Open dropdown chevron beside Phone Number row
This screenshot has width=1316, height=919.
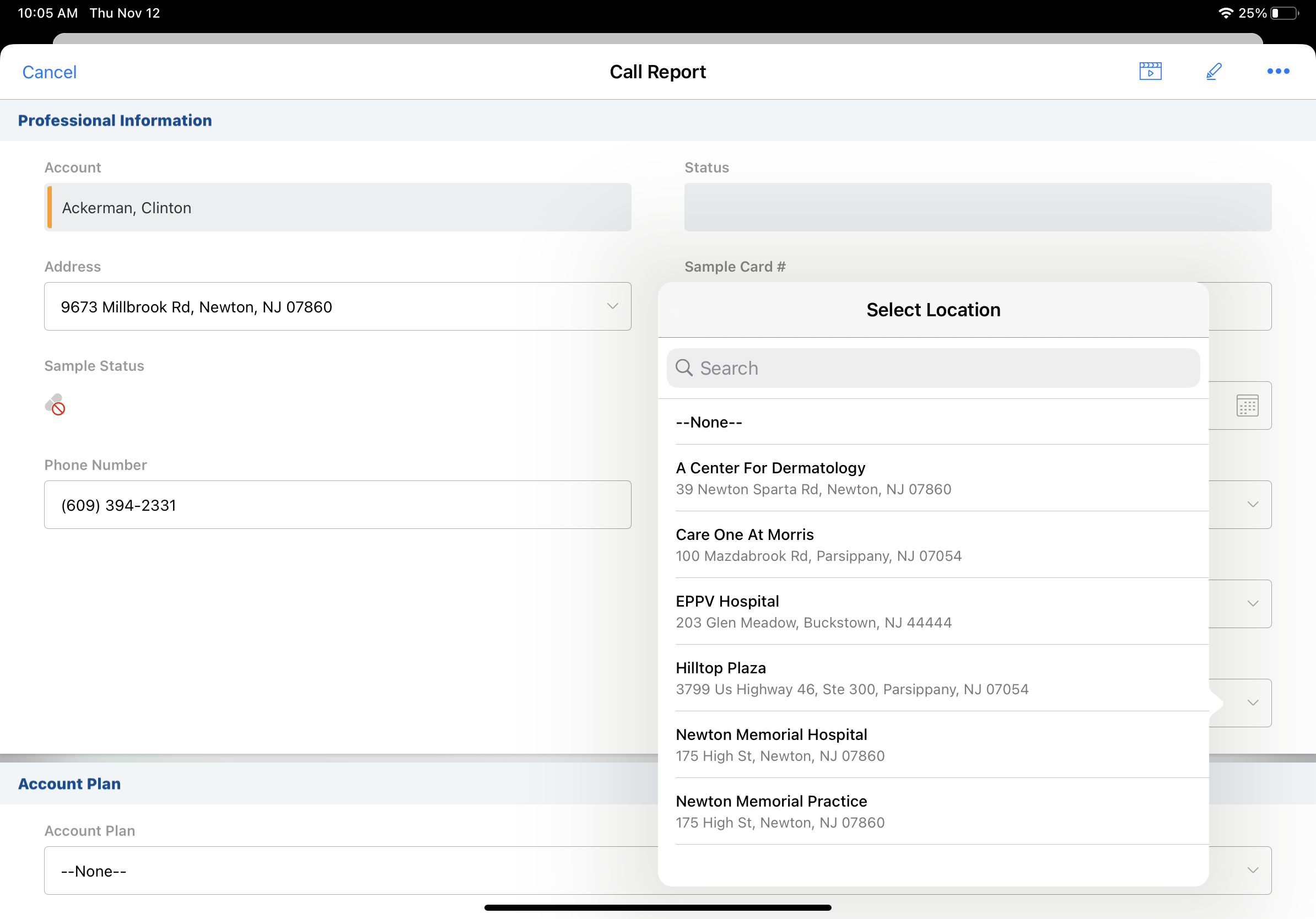coord(1253,505)
